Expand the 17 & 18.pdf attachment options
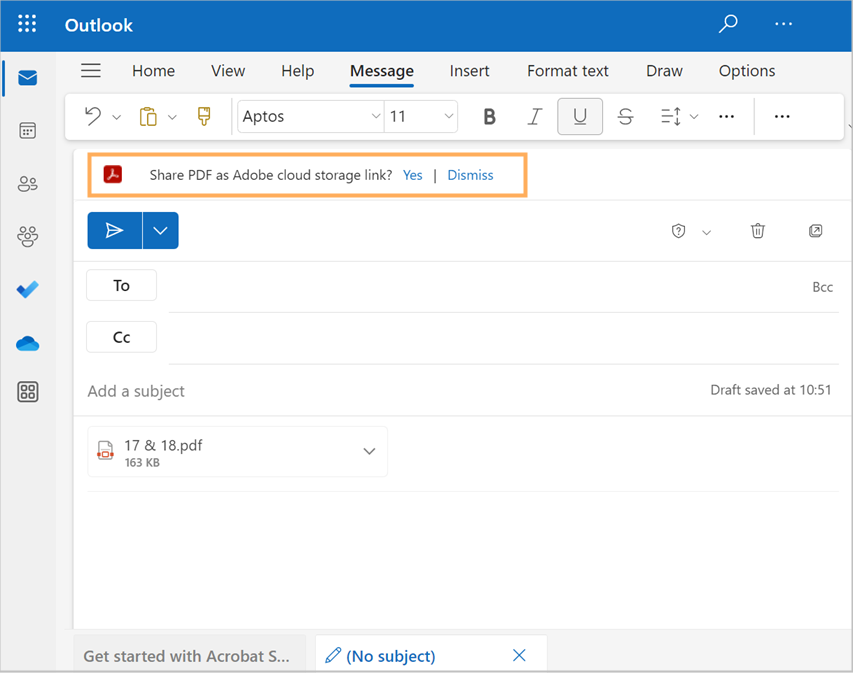 [368, 451]
